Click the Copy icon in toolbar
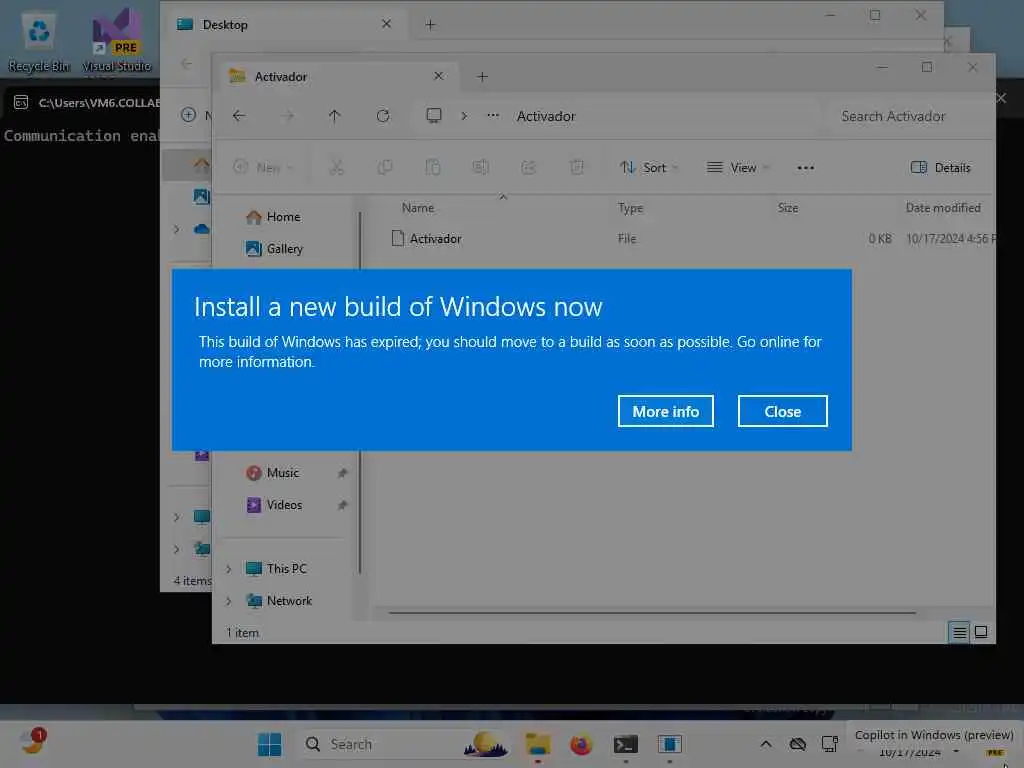 [385, 168]
